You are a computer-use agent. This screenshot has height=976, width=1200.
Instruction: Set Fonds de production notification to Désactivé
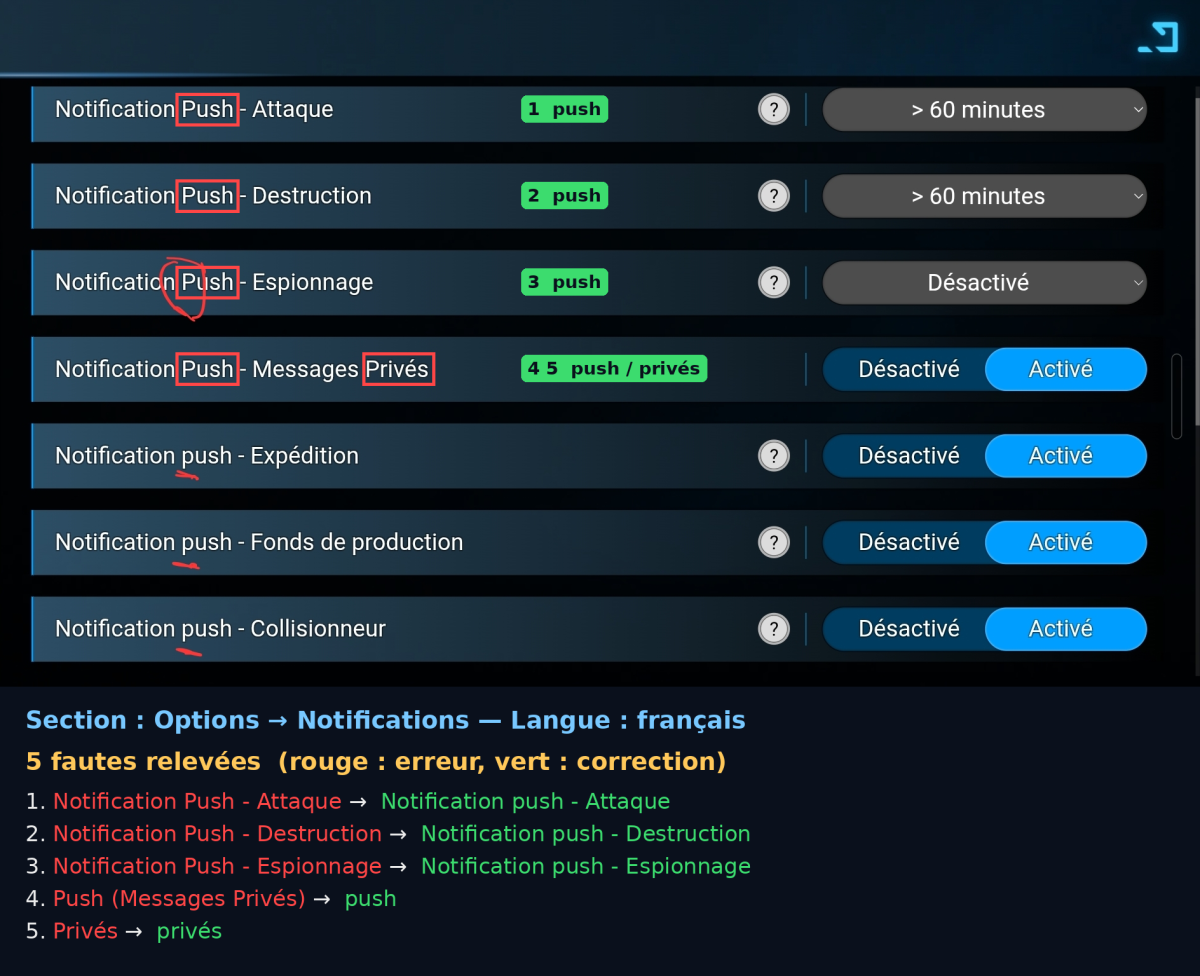906,542
